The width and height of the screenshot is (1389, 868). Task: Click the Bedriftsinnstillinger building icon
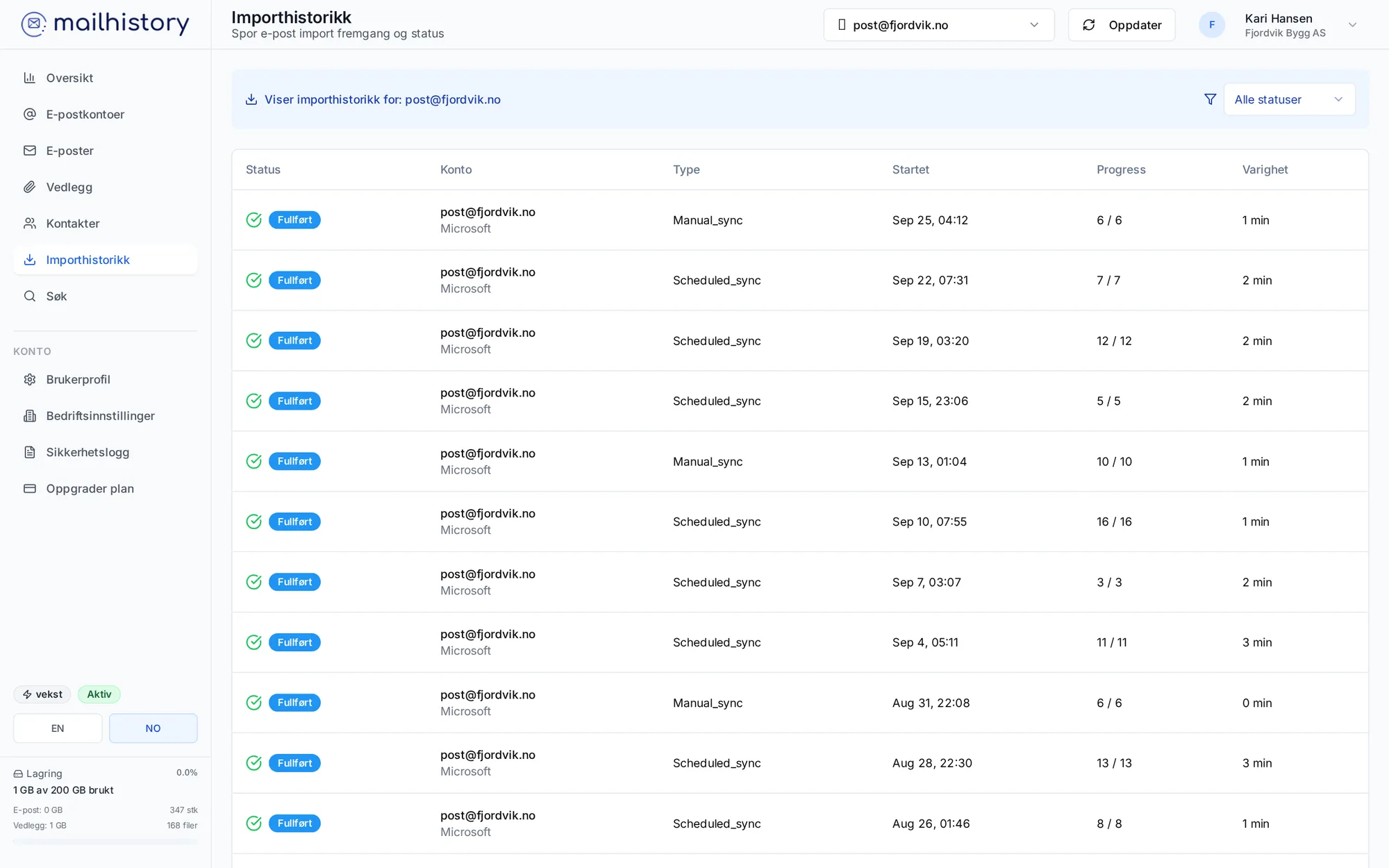30,416
